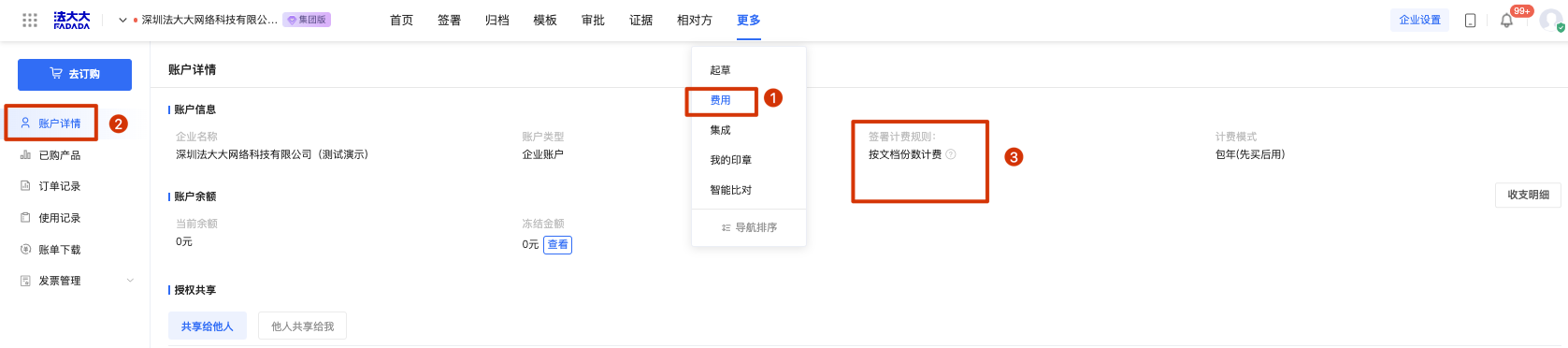Click the 0元 current balance value
Viewport: 1568px width, 348px height.
tap(184, 241)
